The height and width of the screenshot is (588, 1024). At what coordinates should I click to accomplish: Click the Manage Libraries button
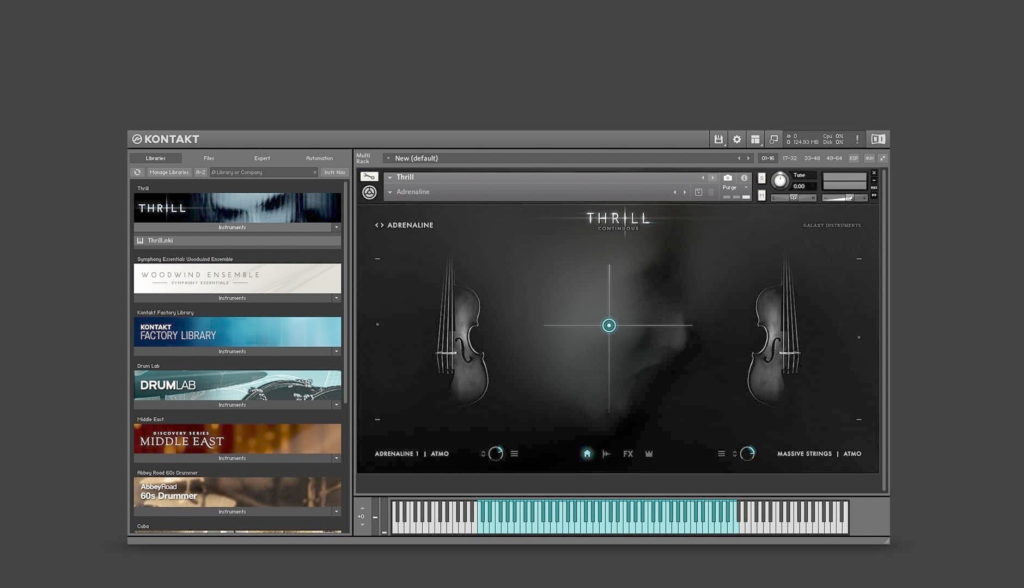point(168,172)
